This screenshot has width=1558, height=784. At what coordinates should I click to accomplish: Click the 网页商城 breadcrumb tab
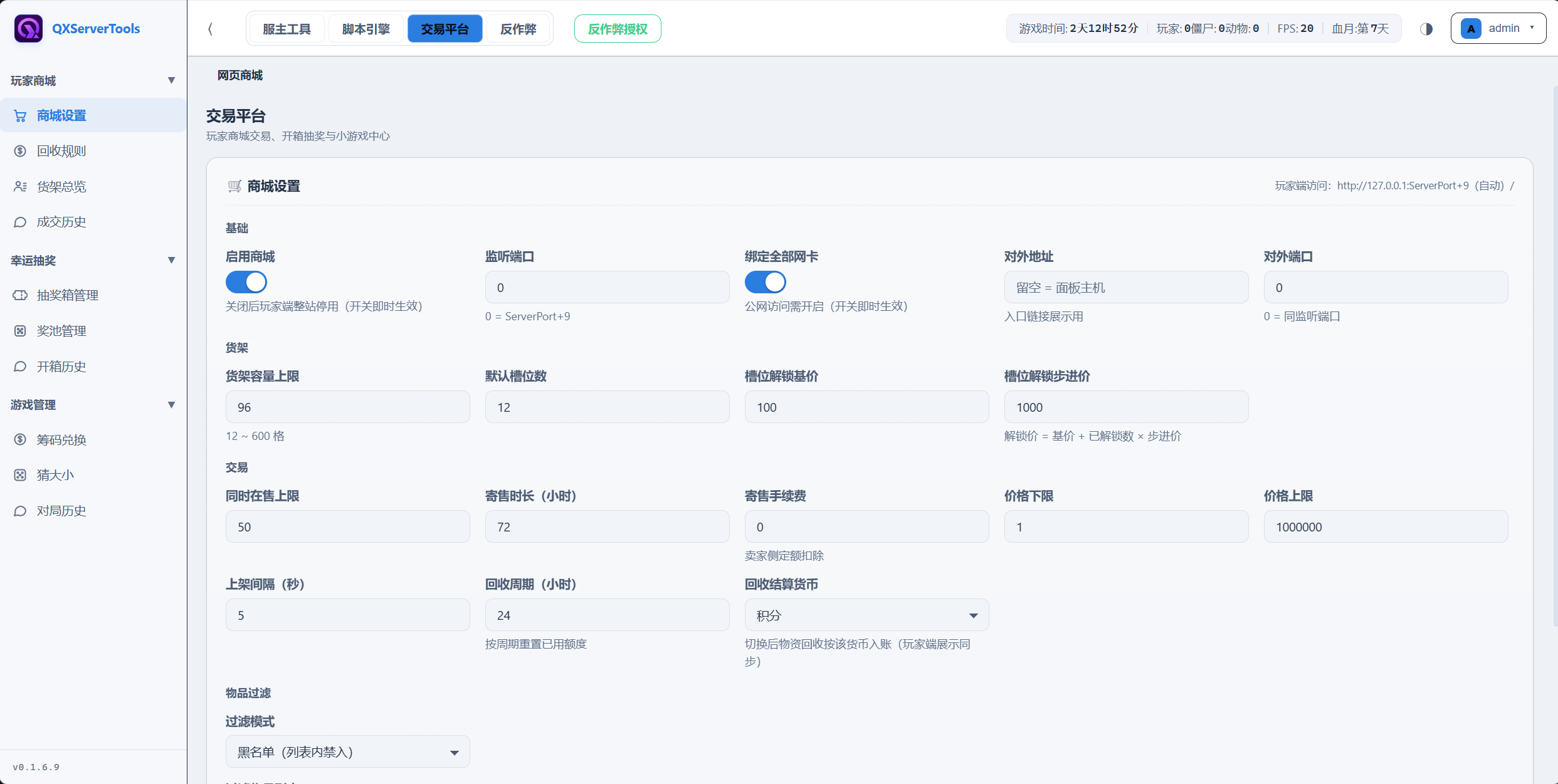click(240, 75)
